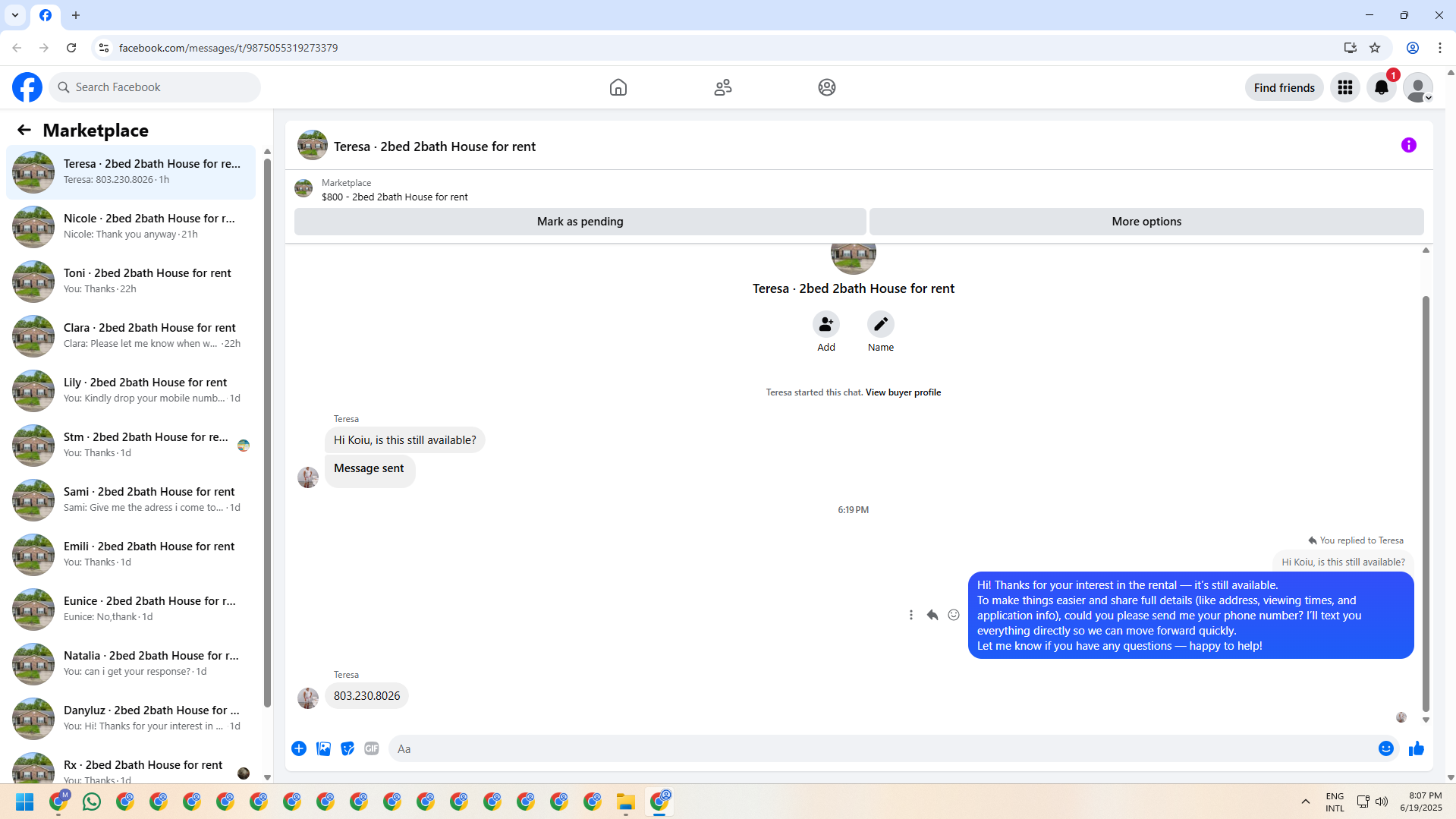View site information icon in address bar
This screenshot has height=819, width=1456.
click(104, 48)
